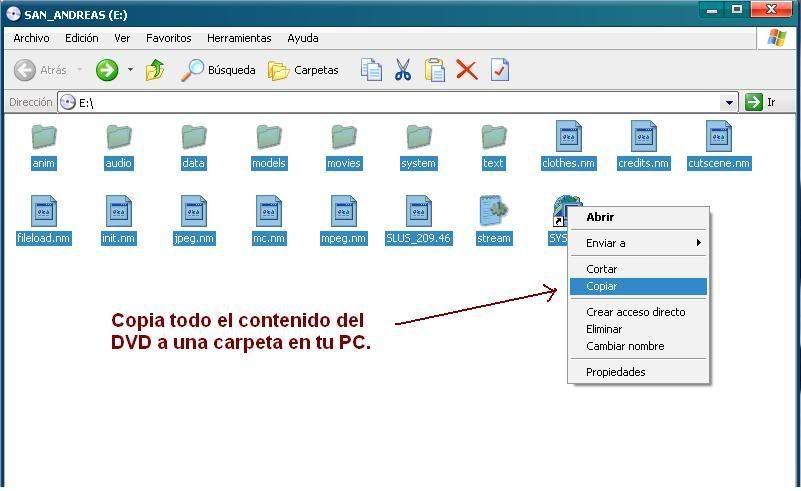Image resolution: width=801 pixels, height=491 pixels.
Task: Open the Favoritos menu
Action: (x=169, y=38)
